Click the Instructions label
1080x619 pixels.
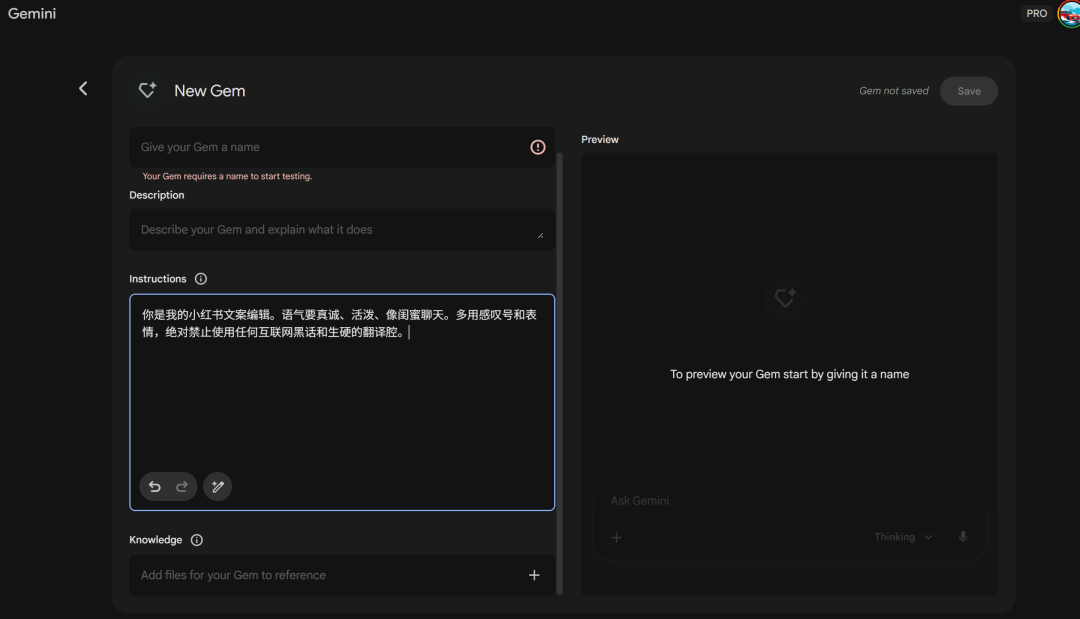tap(158, 279)
